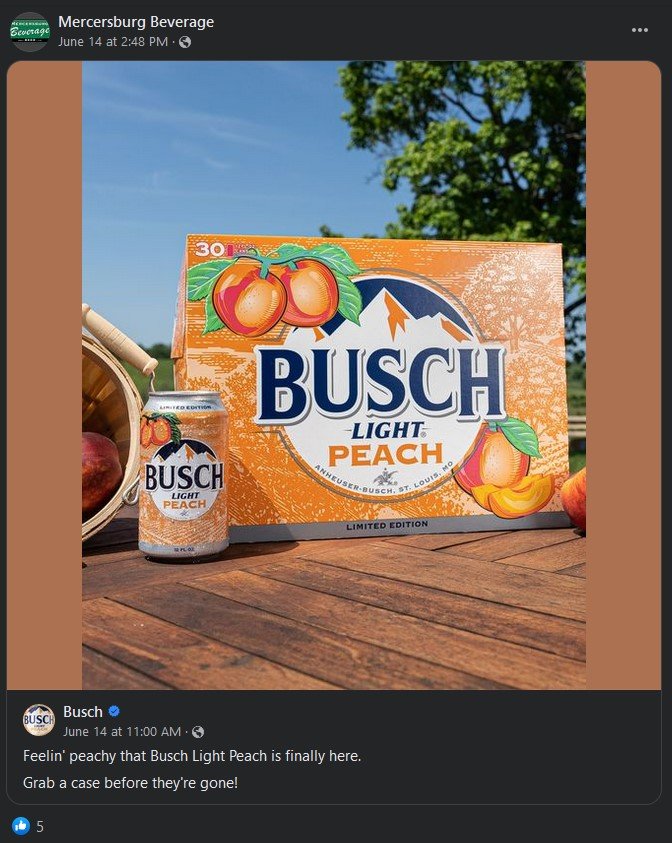Click the "Grab a case before they're gone!" line
672x843 pixels.
130,782
